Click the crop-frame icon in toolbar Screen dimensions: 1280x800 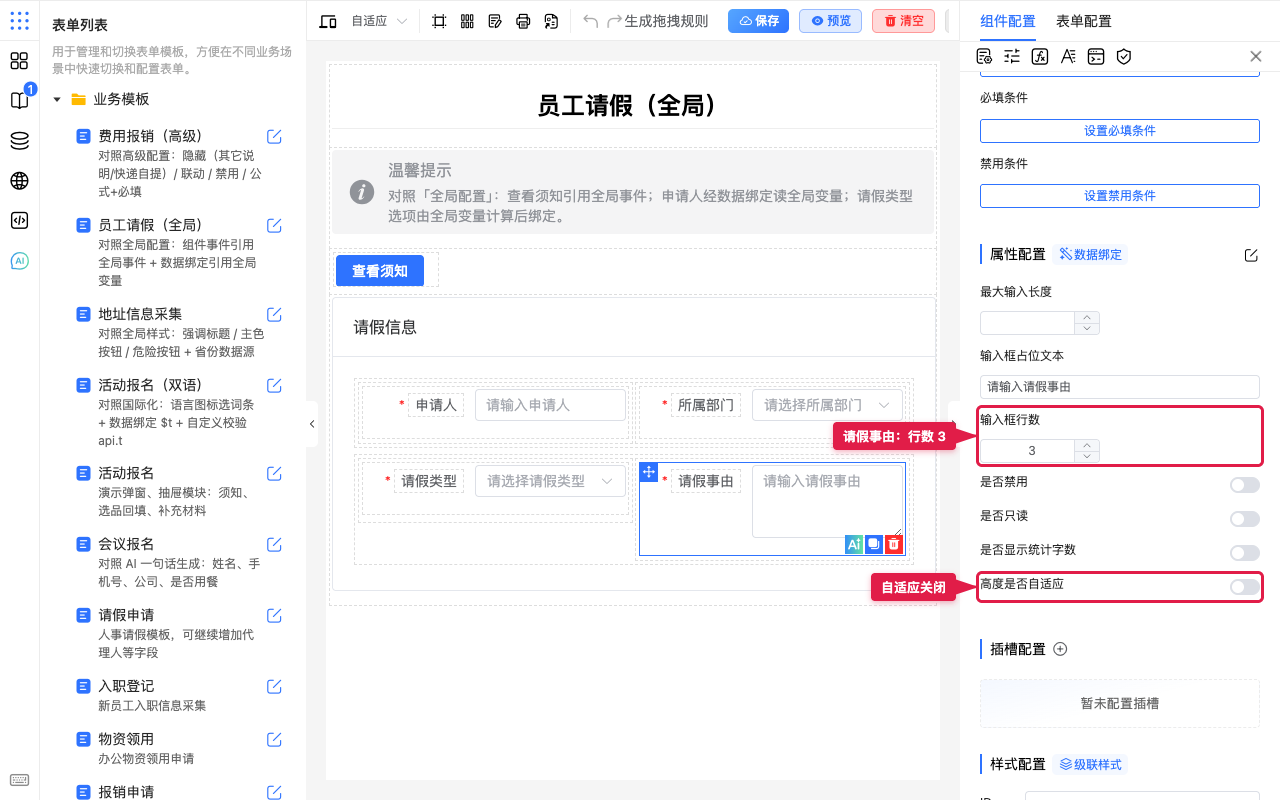point(439,21)
